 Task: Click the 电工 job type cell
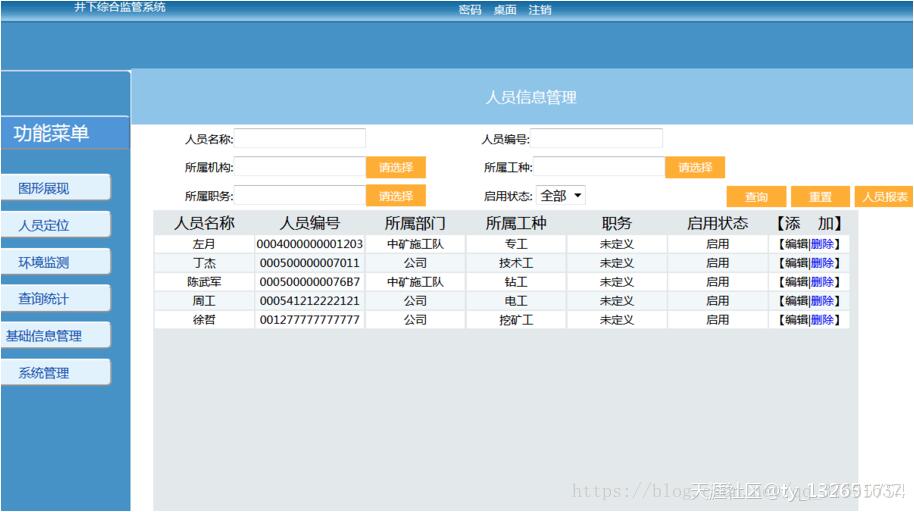tap(516, 301)
